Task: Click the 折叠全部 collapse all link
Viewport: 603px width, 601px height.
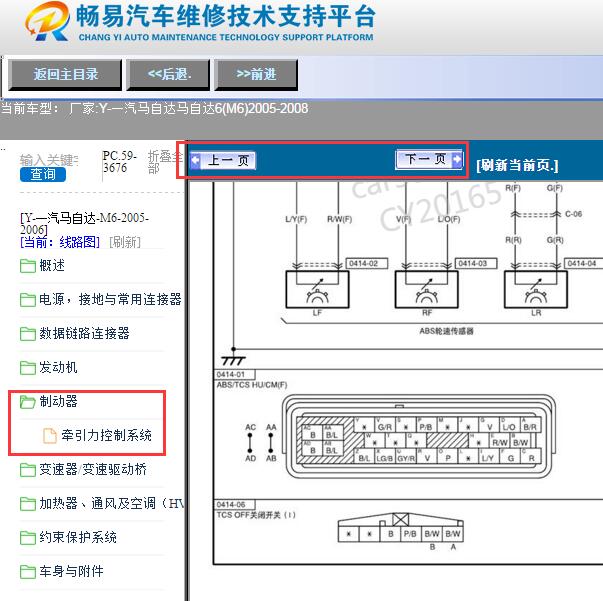Action: (165, 162)
